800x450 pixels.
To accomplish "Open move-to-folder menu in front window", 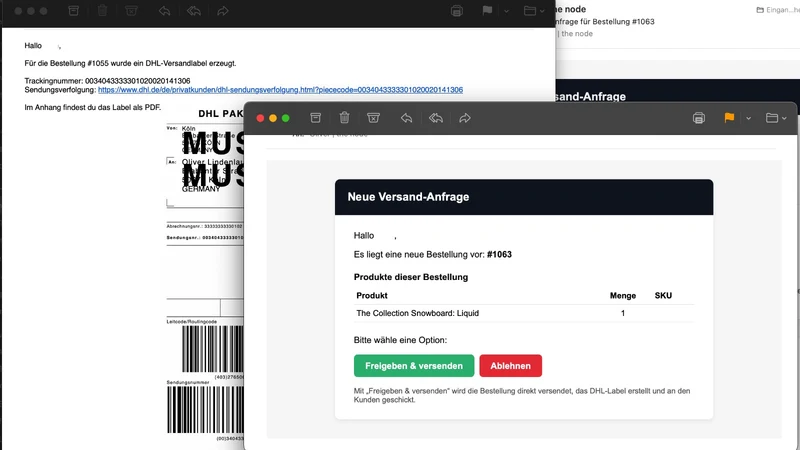I will pyautogui.click(x=776, y=118).
